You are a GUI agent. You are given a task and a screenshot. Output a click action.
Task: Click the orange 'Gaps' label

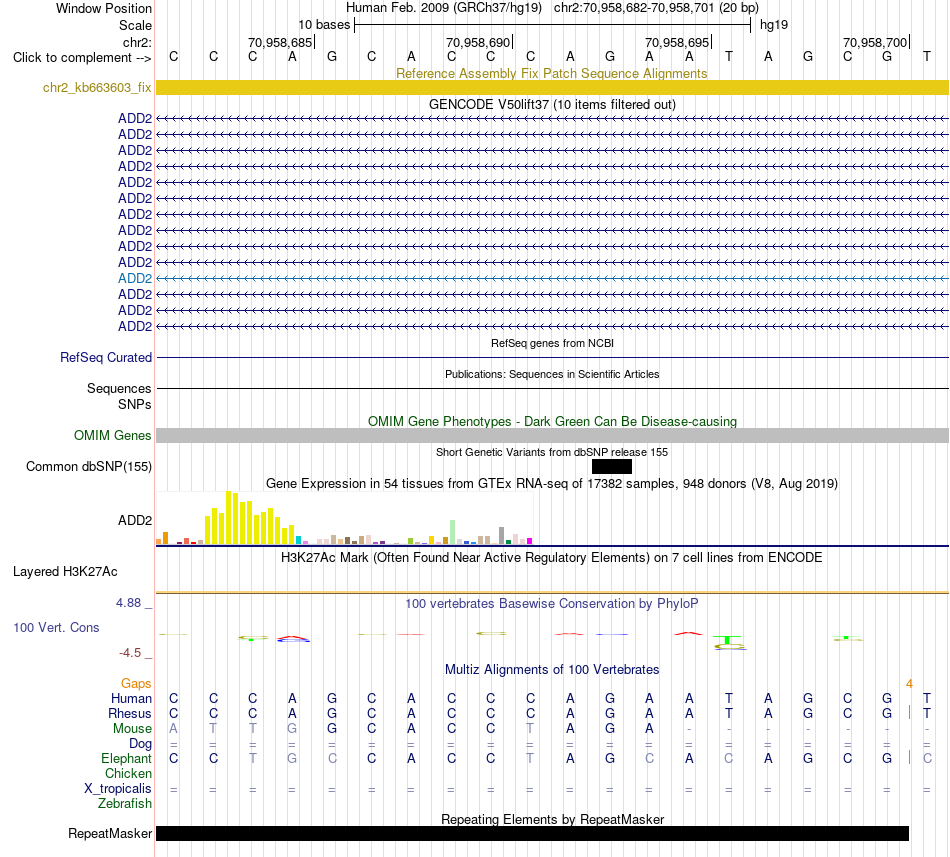click(136, 683)
